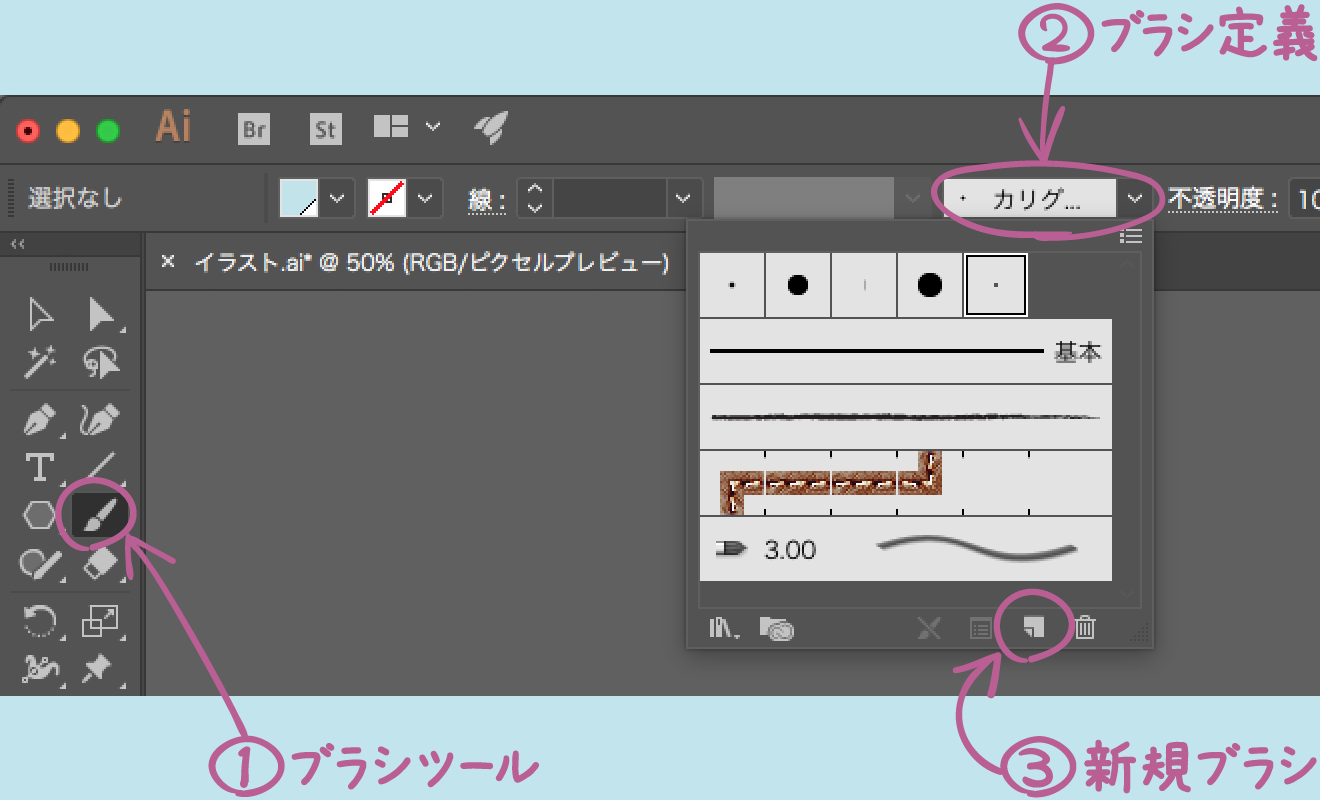1320x800 pixels.
Task: Open the stroke weight dropdown arrow
Action: [684, 197]
